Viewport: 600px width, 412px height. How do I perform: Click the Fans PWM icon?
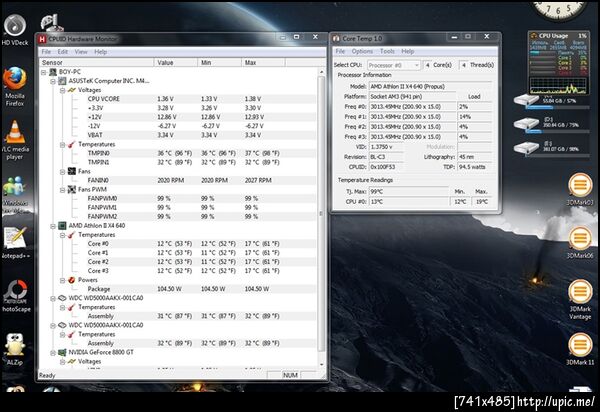tap(72, 189)
